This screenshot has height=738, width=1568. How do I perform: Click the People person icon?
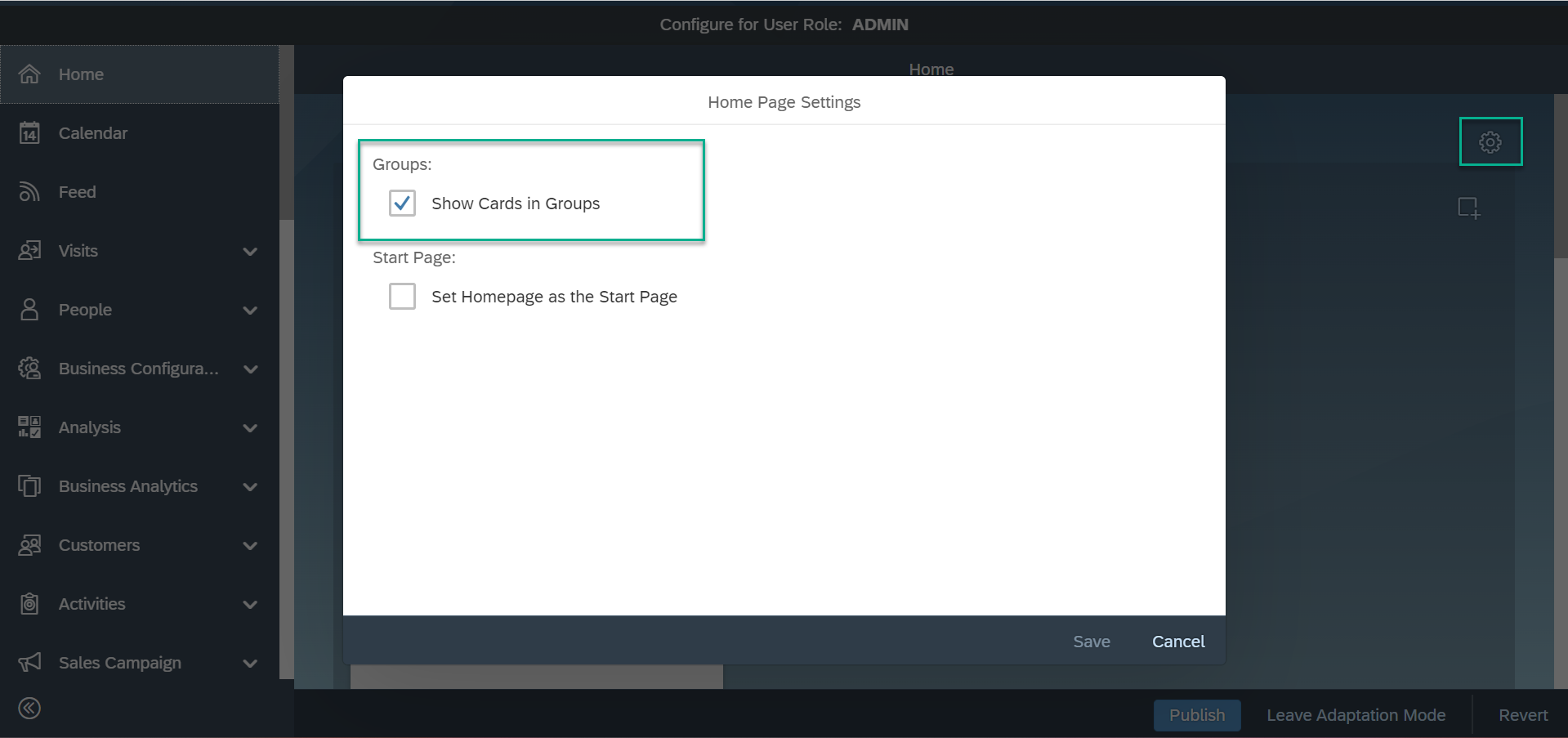[x=29, y=310]
